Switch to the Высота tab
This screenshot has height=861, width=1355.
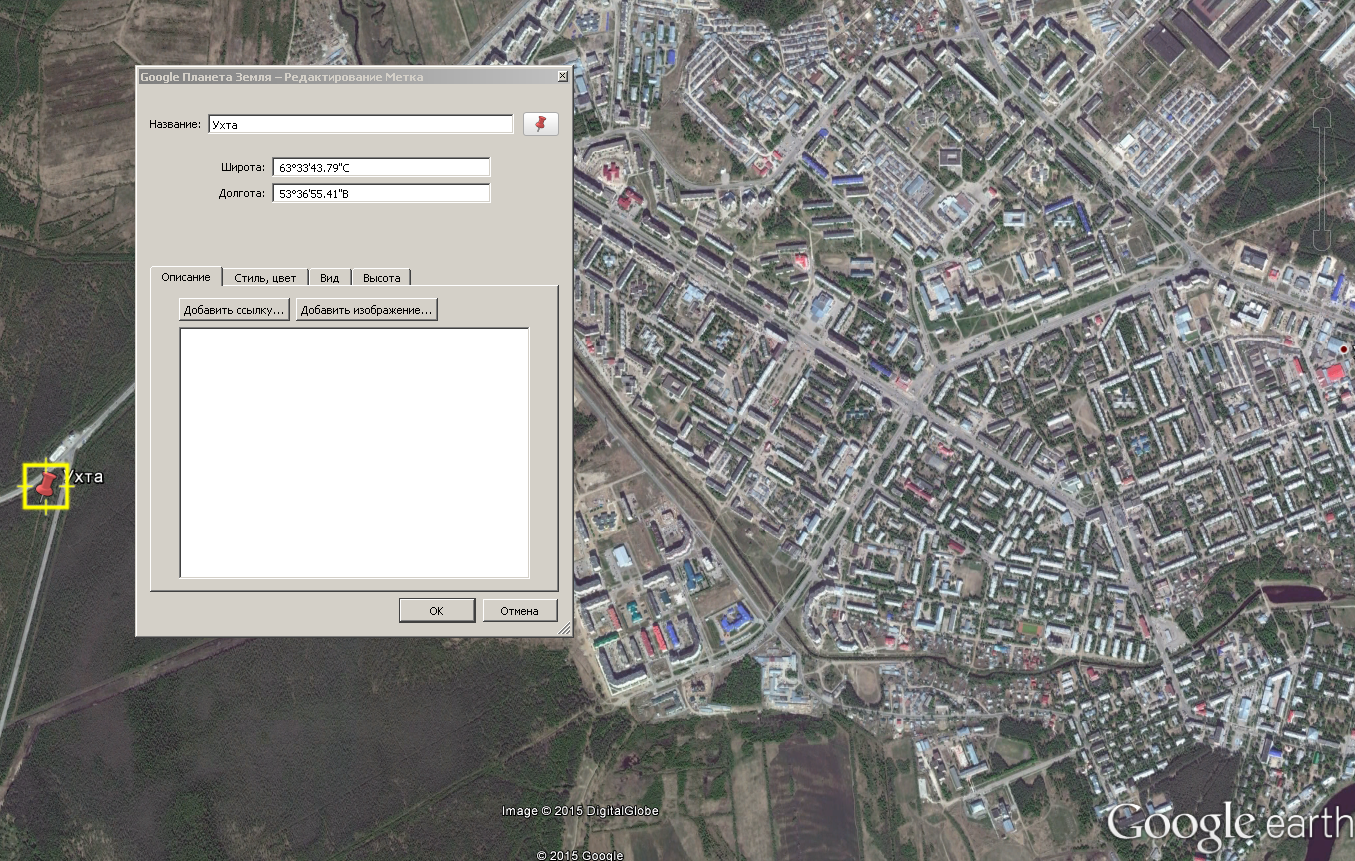coord(382,278)
